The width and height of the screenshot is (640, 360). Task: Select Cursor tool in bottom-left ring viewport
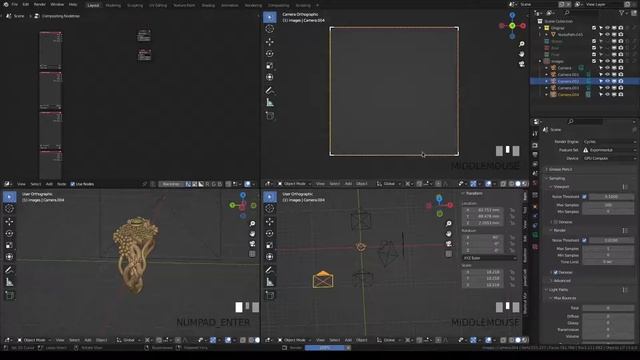9,209
